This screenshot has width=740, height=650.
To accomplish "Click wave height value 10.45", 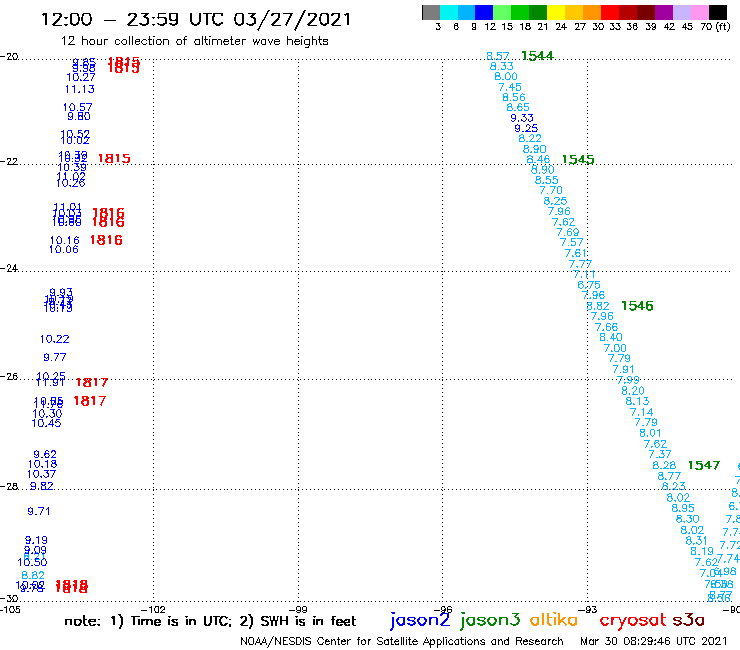I will 46,423.
